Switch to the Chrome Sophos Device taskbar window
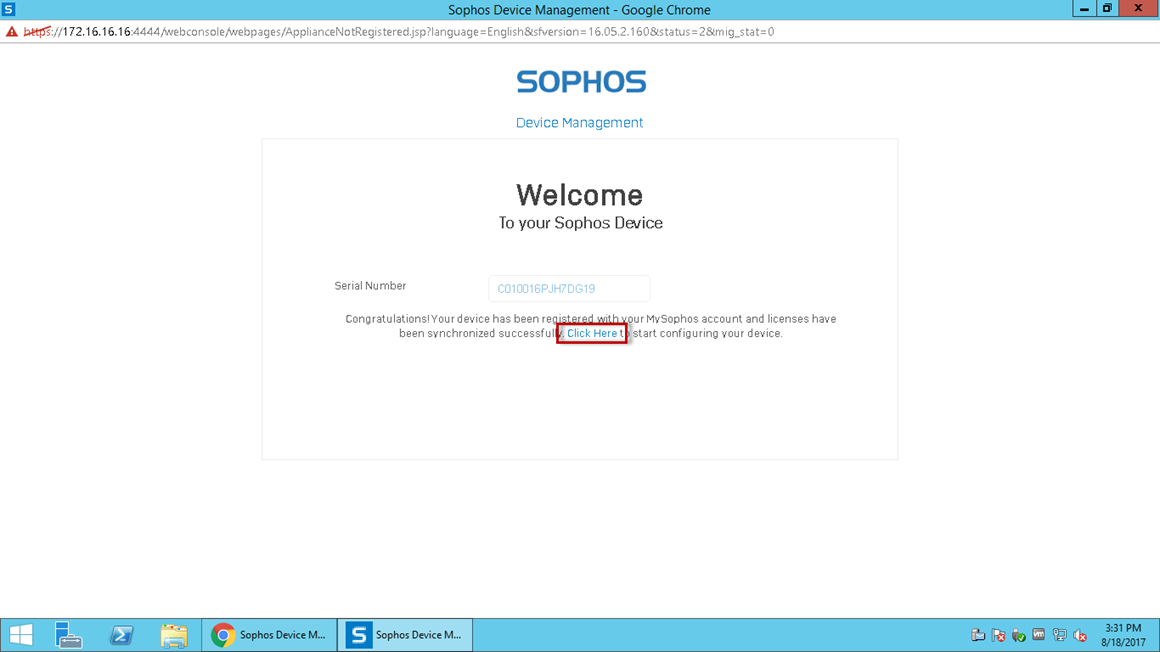 [269, 635]
